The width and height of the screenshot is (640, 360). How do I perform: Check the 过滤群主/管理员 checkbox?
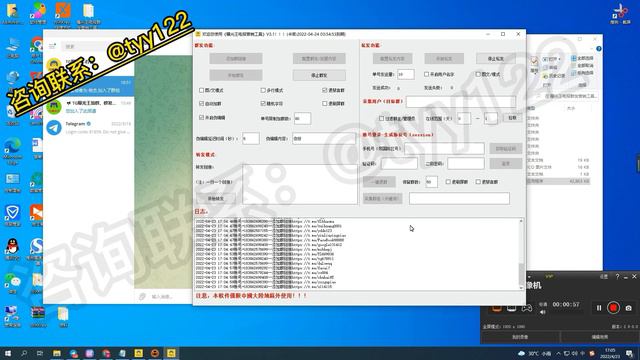[x=381, y=118]
